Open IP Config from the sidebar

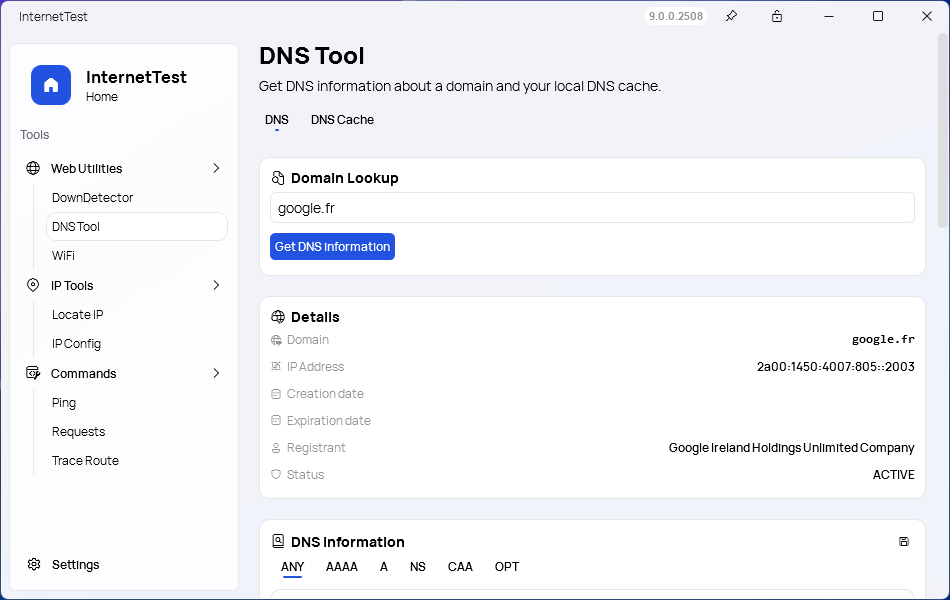(76, 344)
